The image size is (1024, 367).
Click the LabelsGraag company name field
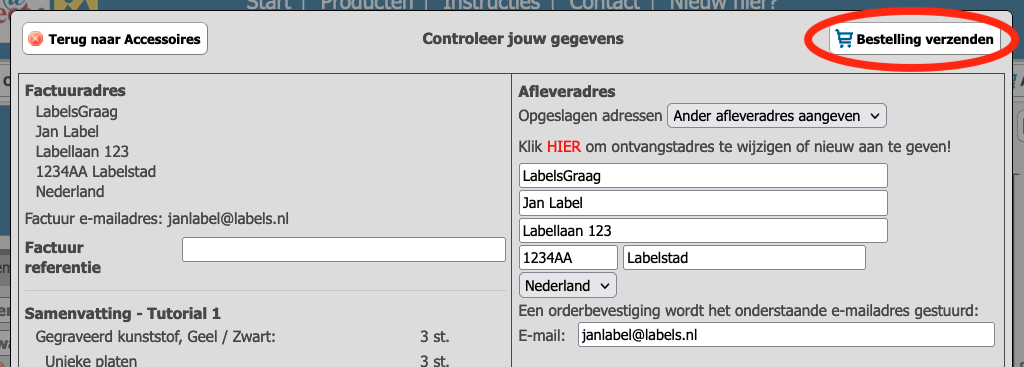[703, 176]
